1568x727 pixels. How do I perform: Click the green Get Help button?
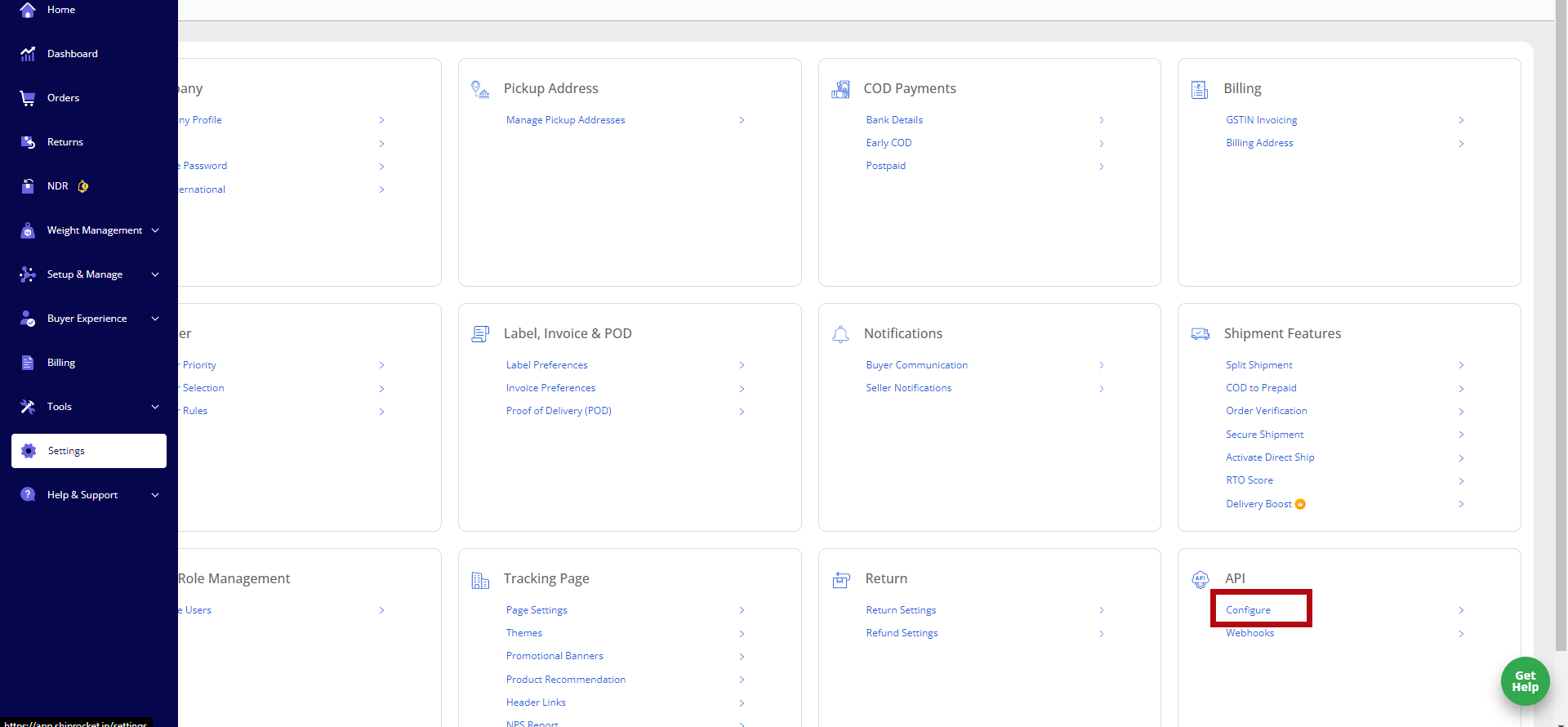point(1525,681)
